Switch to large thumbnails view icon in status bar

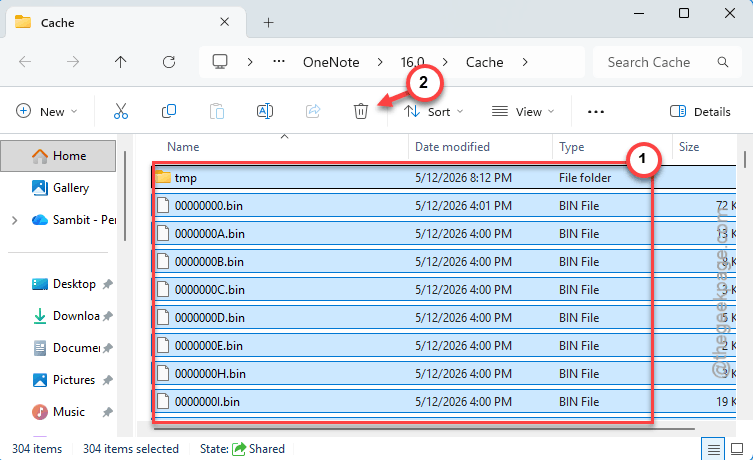[737, 449]
